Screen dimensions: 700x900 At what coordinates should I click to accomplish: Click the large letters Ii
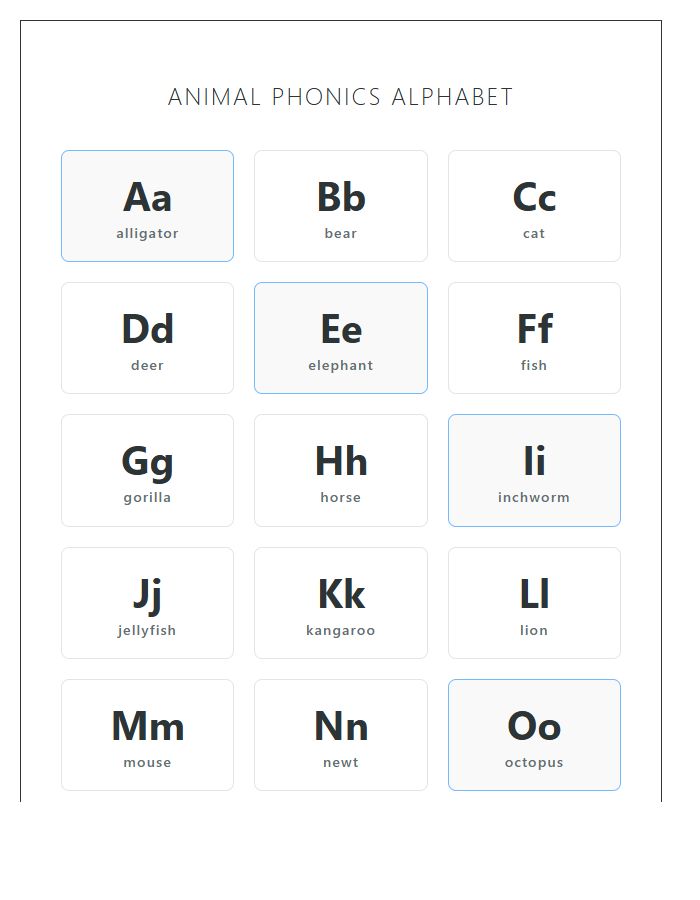pos(534,459)
